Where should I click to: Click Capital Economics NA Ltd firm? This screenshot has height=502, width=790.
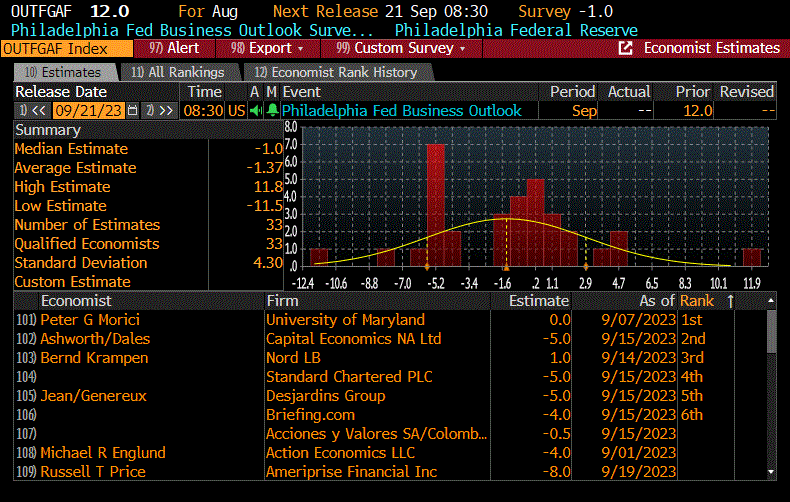(x=354, y=339)
